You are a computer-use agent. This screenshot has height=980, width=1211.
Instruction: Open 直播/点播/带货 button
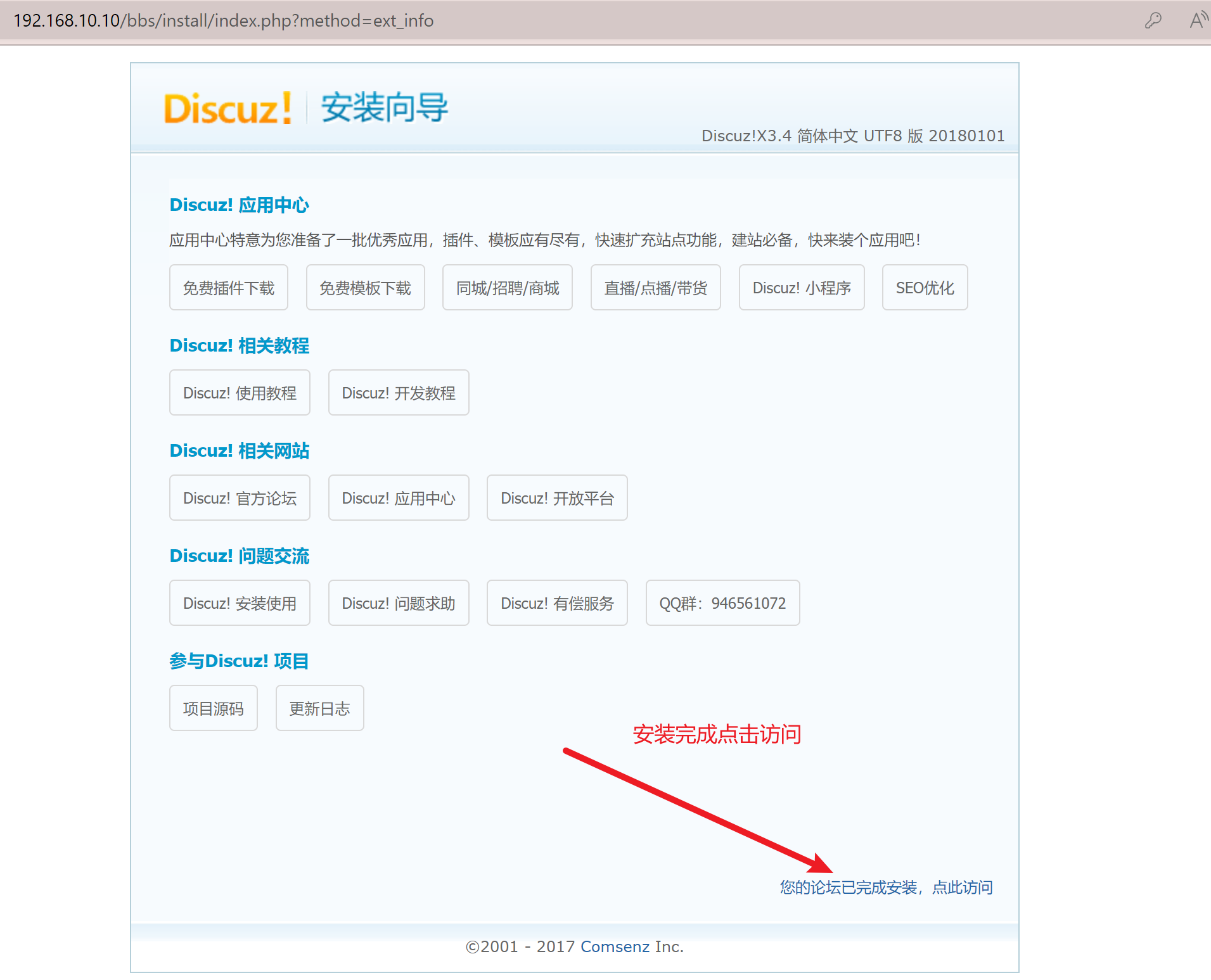pos(656,288)
